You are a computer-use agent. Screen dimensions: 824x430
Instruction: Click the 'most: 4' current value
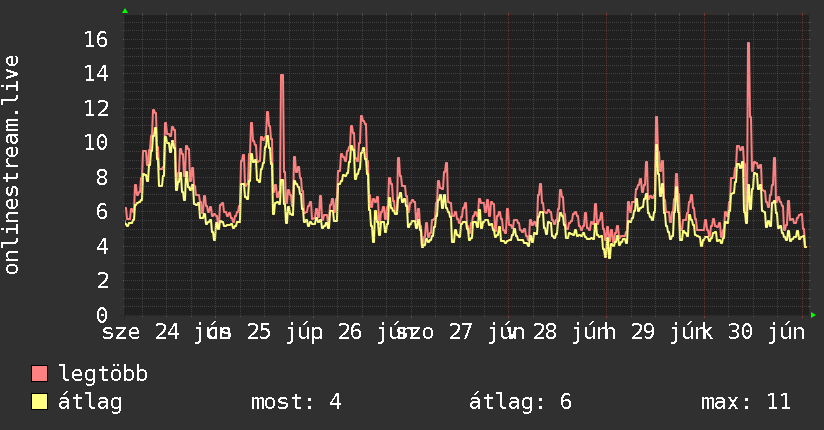(296, 402)
